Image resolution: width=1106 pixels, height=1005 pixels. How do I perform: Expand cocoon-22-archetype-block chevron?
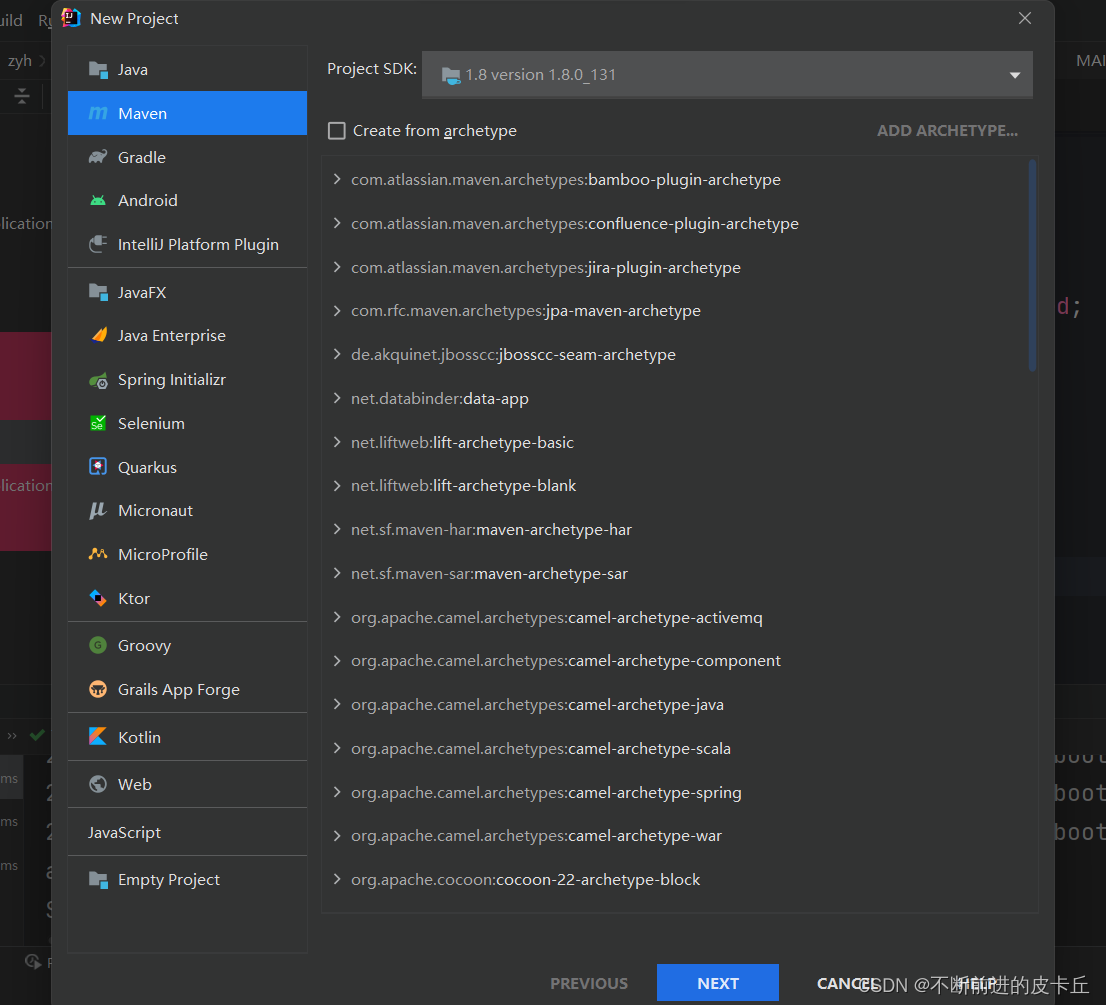coord(337,879)
